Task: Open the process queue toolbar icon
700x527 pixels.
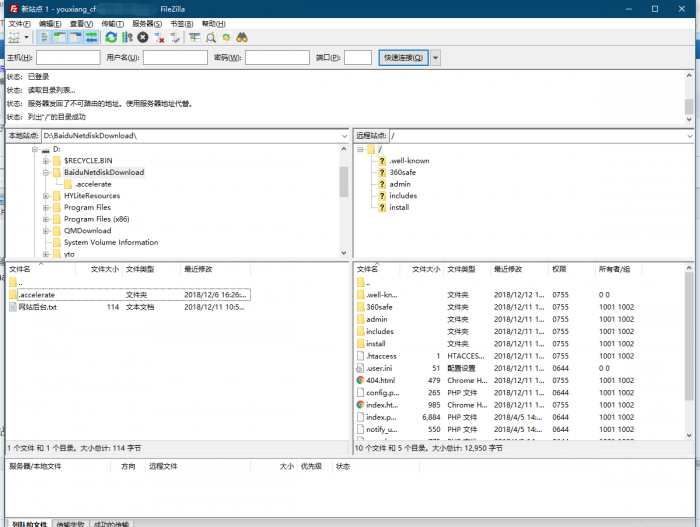Action: [127, 37]
